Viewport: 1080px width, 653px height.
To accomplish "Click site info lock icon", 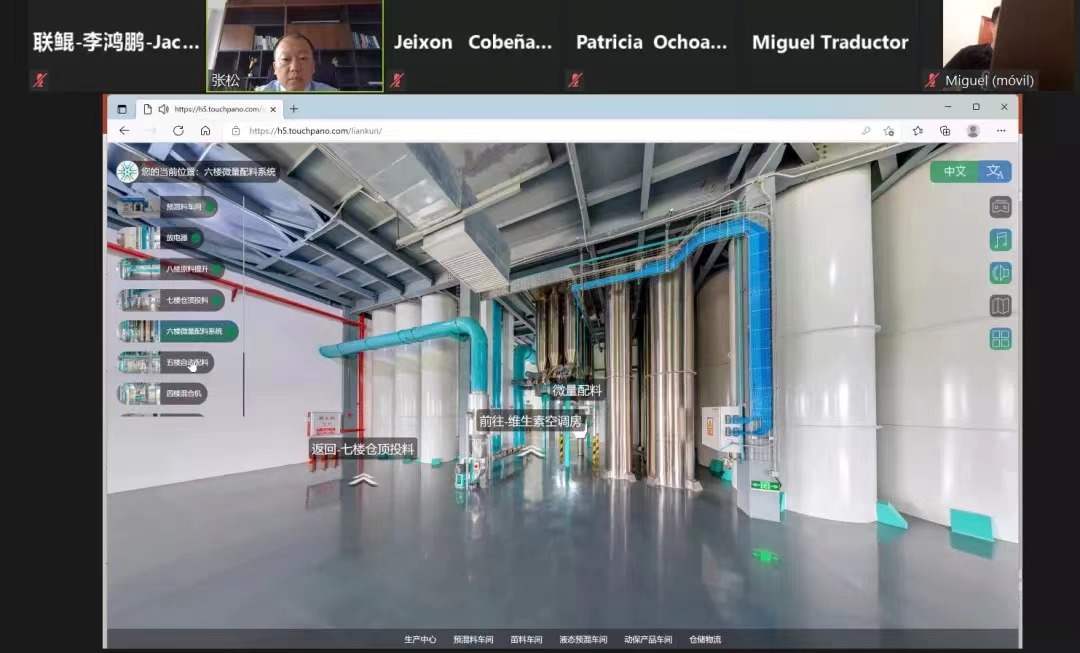I will click(236, 131).
